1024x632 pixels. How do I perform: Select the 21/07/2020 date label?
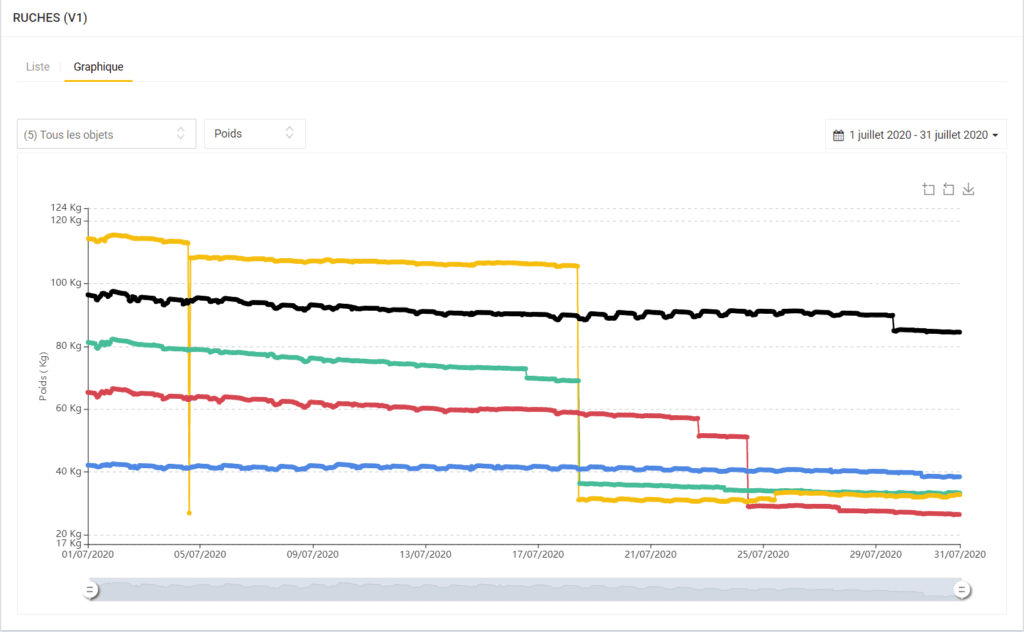650,554
